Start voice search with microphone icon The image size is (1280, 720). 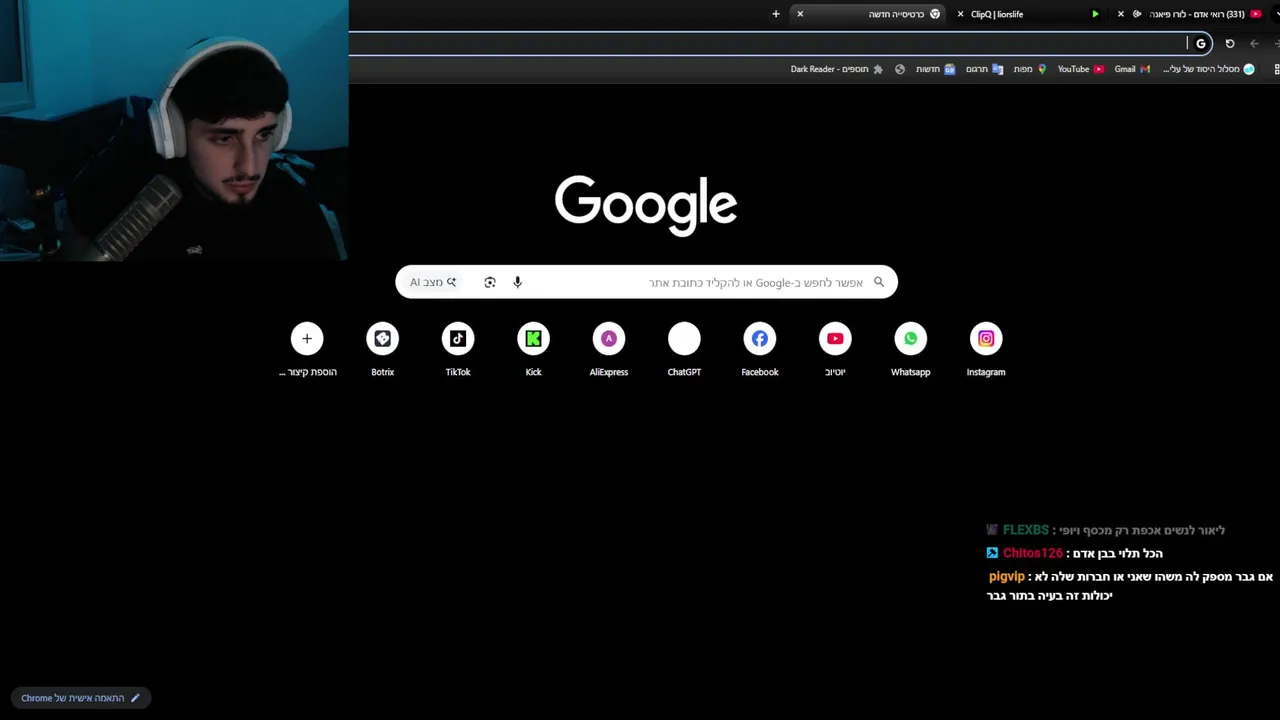click(x=517, y=282)
